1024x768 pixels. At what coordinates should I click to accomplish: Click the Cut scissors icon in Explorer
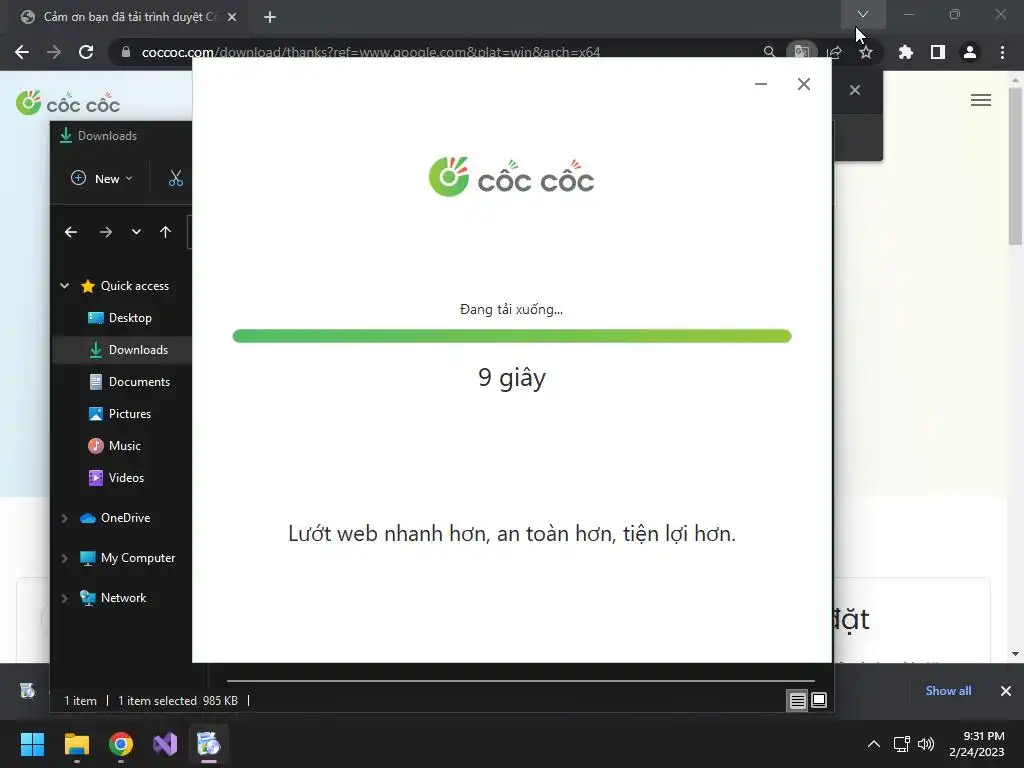176,178
